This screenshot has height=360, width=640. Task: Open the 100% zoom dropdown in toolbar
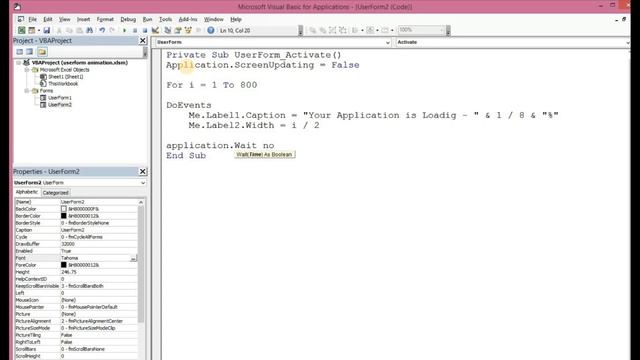click(x=442, y=30)
